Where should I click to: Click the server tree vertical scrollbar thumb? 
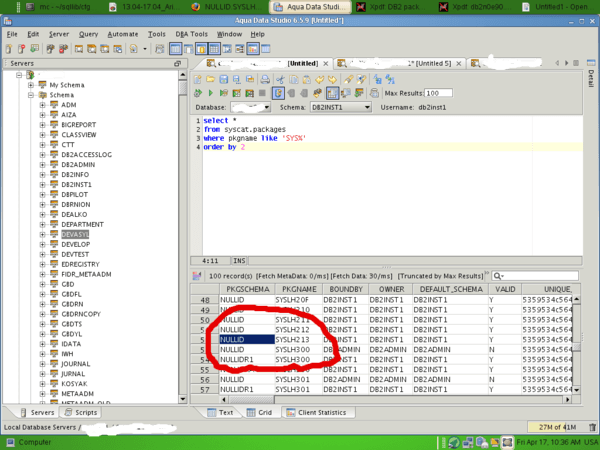183,88
